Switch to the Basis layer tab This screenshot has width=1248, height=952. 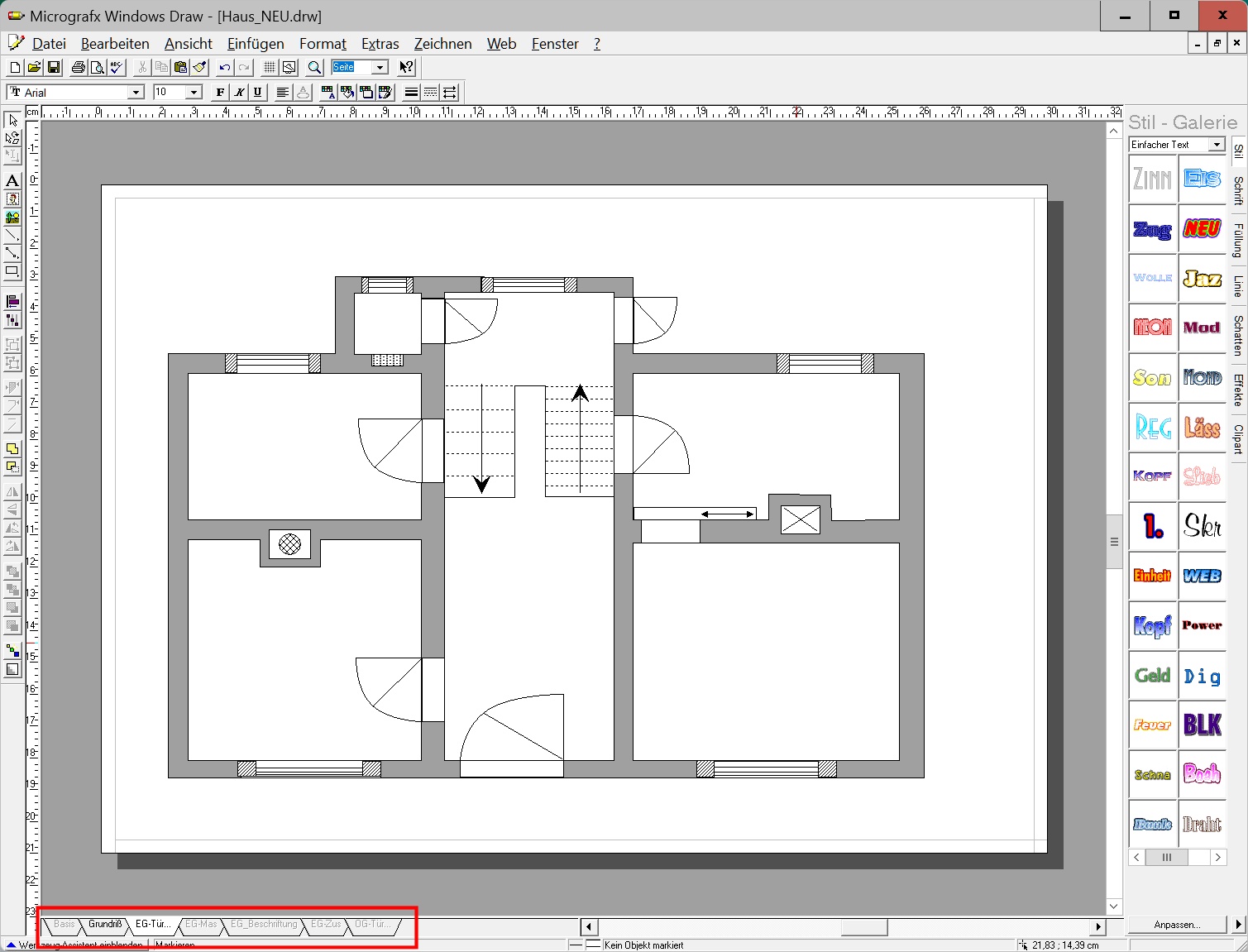[x=64, y=925]
